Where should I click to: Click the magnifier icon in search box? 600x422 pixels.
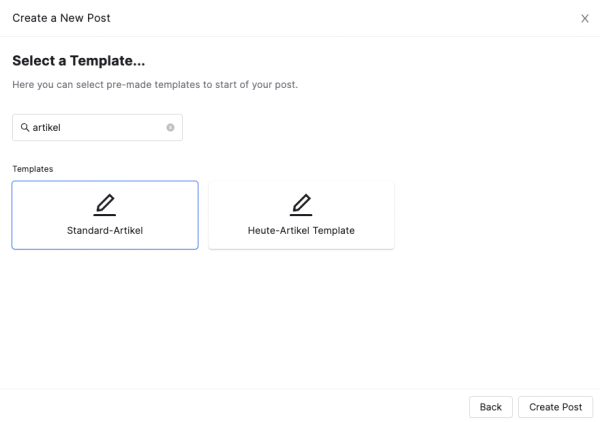tap(25, 128)
